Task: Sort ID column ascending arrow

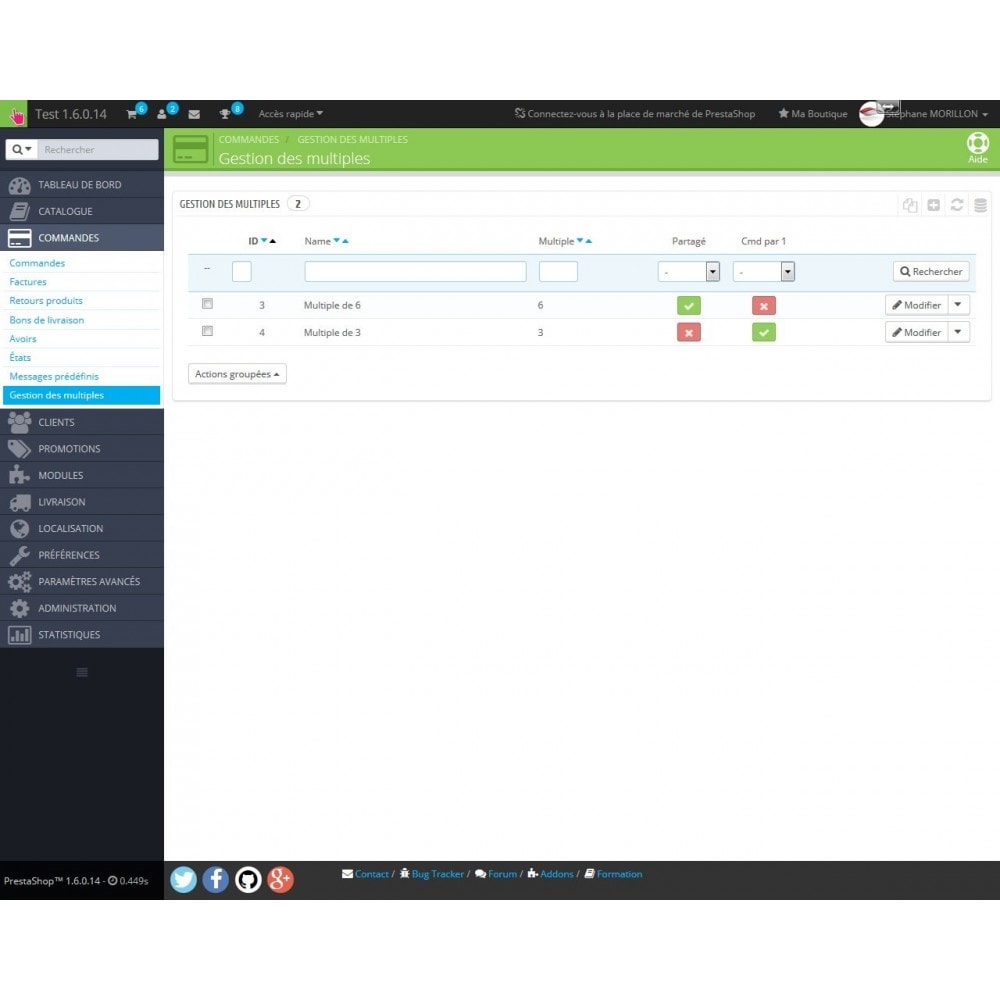Action: (x=273, y=241)
